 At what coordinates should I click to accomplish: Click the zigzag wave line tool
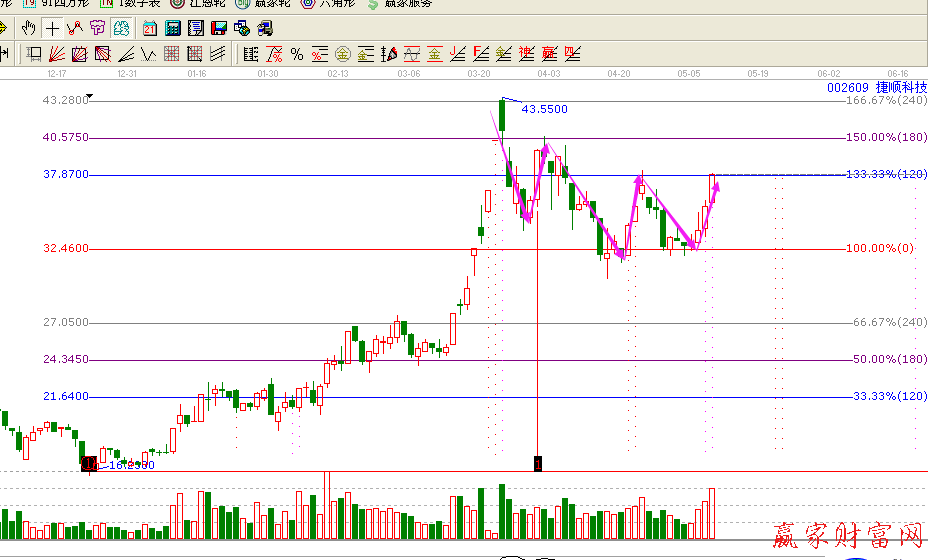tap(148, 53)
